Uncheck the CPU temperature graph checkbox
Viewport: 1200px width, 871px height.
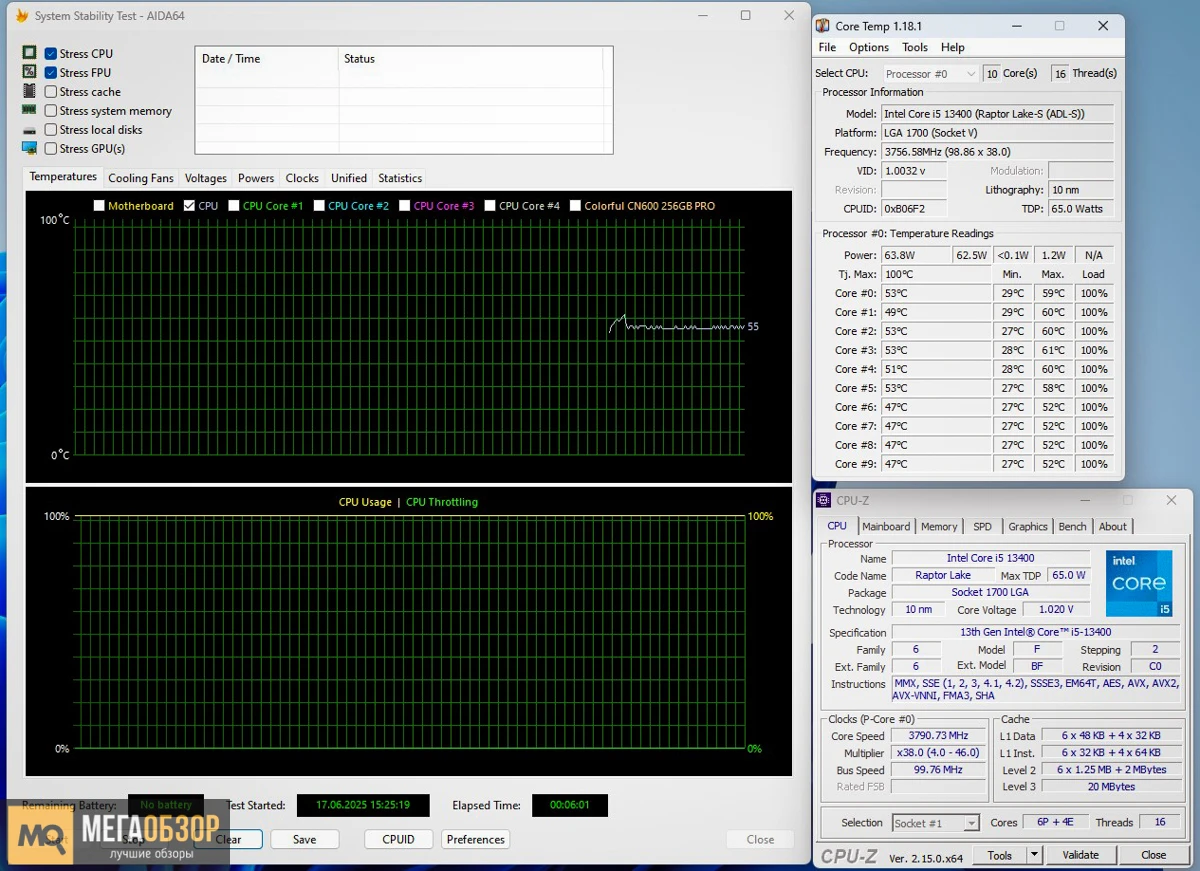[x=189, y=206]
